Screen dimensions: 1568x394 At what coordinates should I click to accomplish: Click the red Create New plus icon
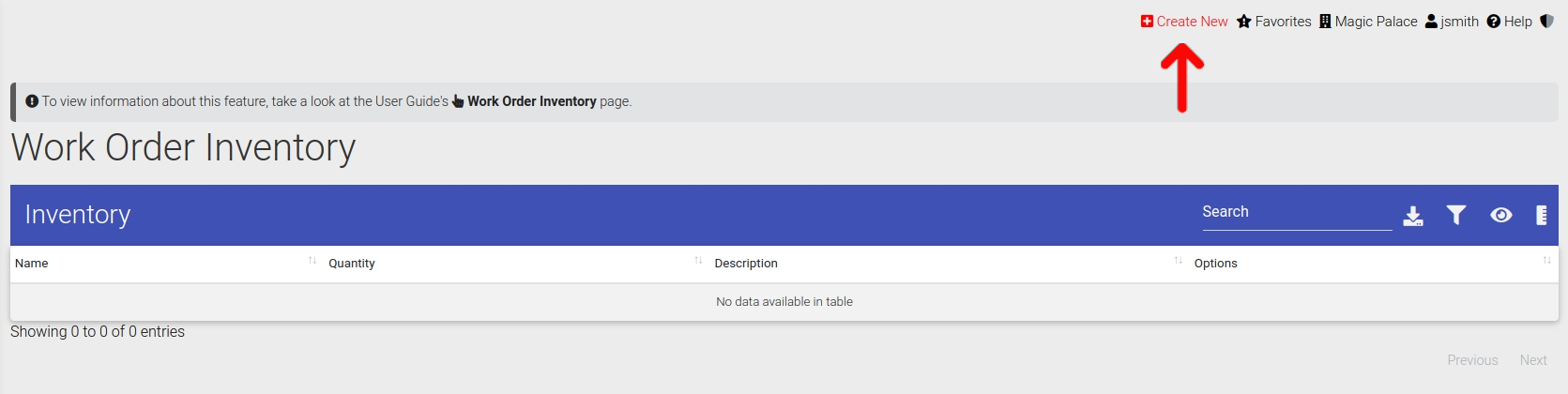click(x=1147, y=22)
